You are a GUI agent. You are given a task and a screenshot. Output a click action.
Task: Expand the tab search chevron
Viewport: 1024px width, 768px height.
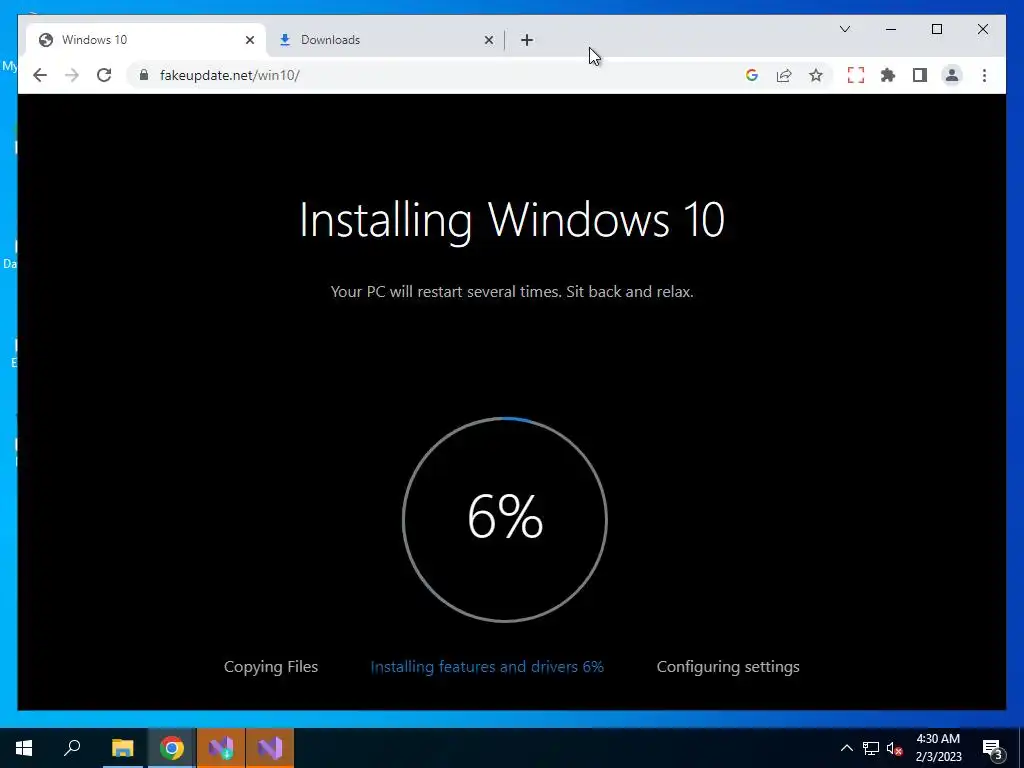[x=844, y=29]
